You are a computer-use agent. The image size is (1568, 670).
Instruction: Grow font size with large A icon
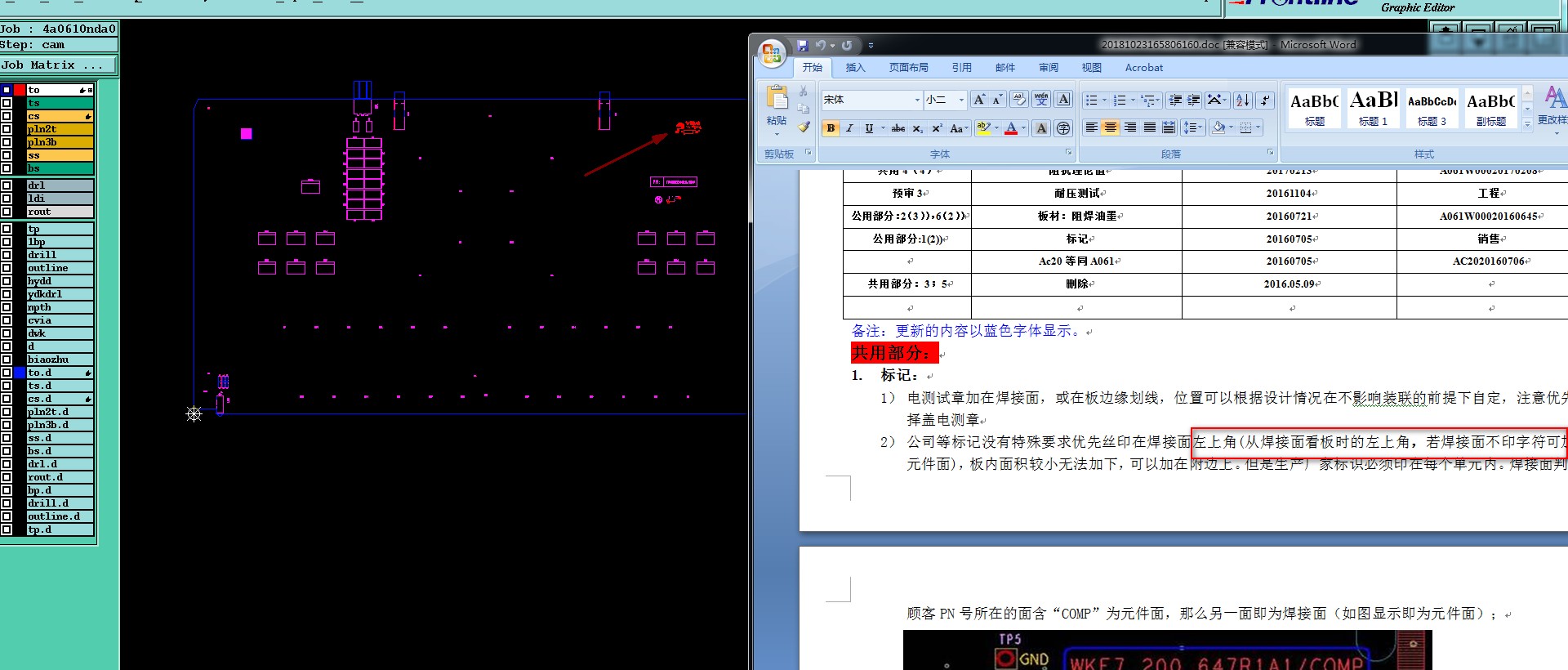[979, 100]
